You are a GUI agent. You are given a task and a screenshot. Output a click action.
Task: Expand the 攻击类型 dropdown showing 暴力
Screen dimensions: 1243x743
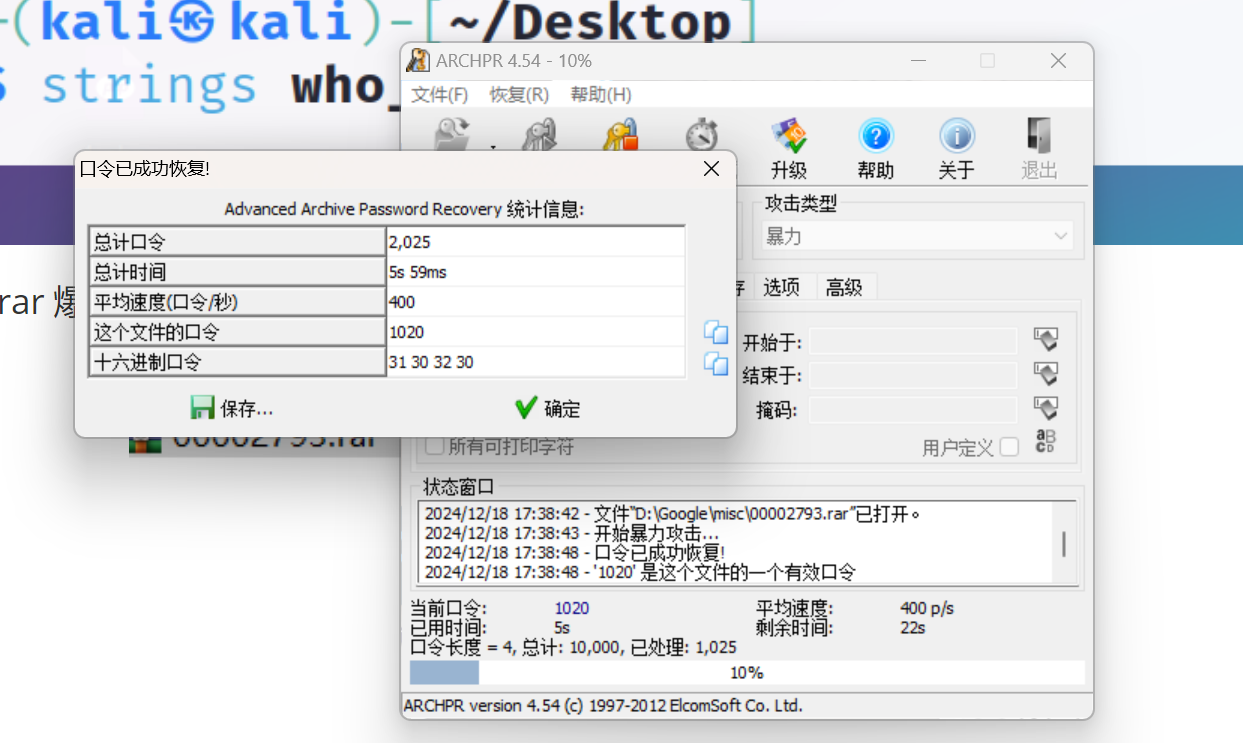point(917,236)
